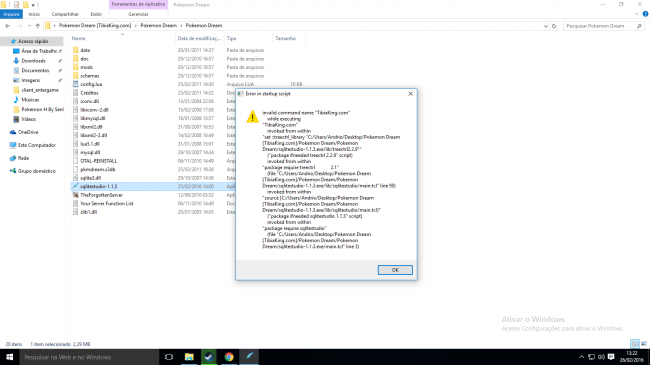Open Steam from the taskbar

point(209,357)
